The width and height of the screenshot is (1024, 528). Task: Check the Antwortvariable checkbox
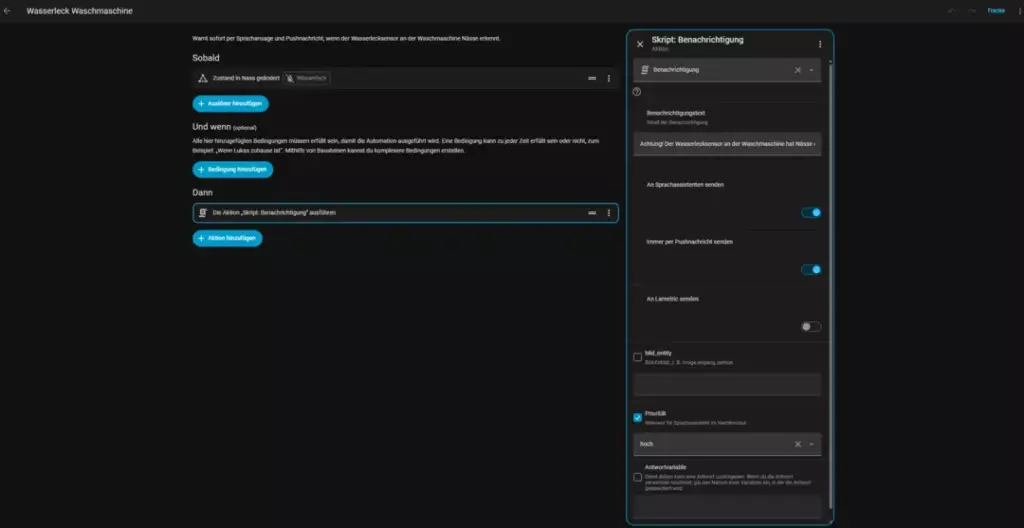pyautogui.click(x=637, y=477)
